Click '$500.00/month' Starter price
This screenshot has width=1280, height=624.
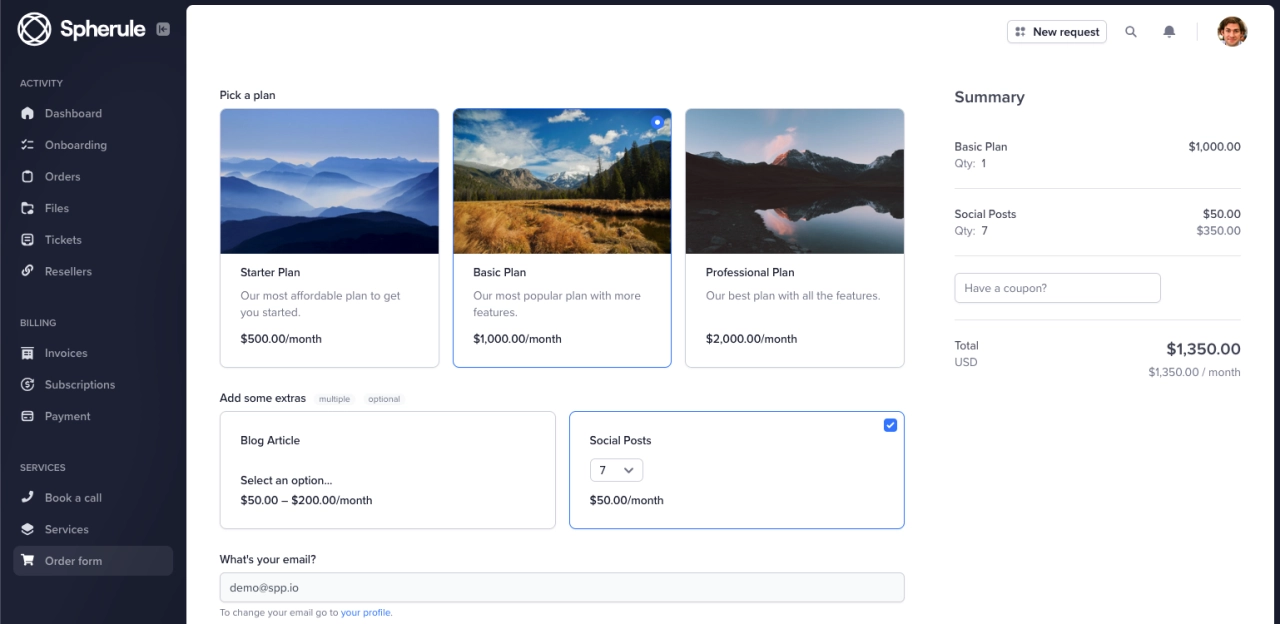(x=281, y=339)
